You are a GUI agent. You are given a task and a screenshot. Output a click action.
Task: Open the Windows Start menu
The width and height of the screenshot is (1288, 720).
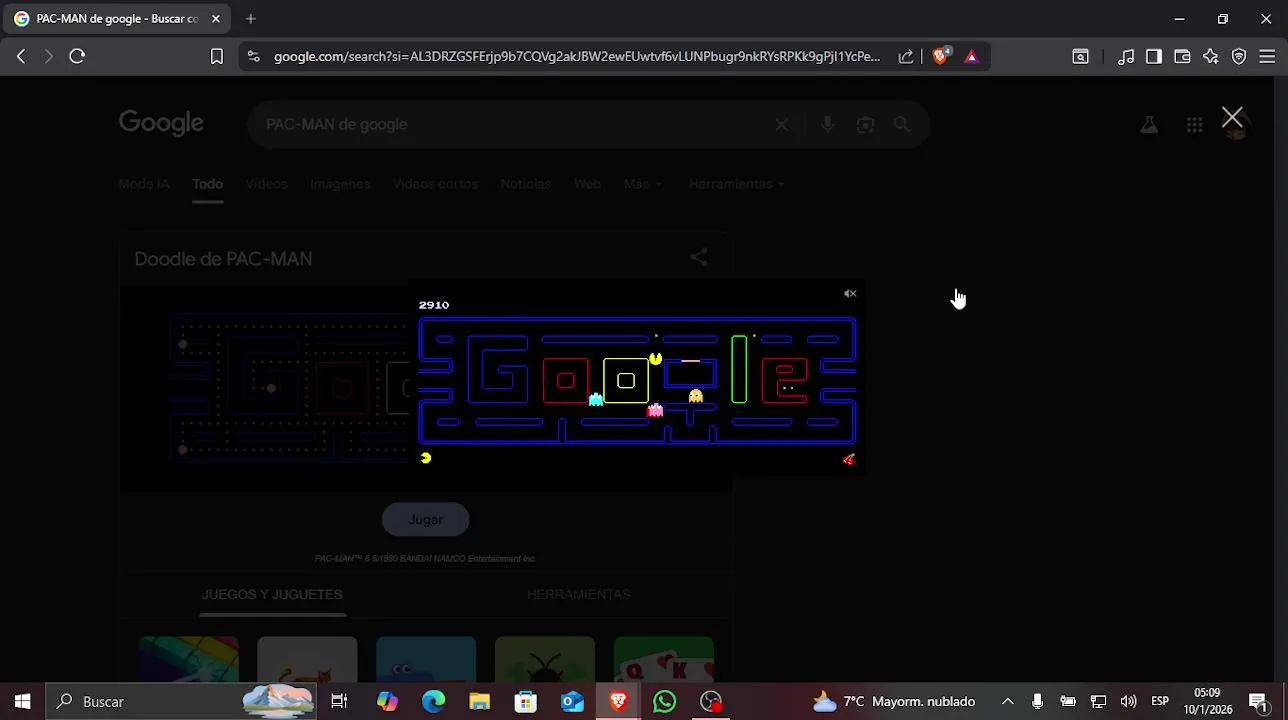pyautogui.click(x=22, y=701)
